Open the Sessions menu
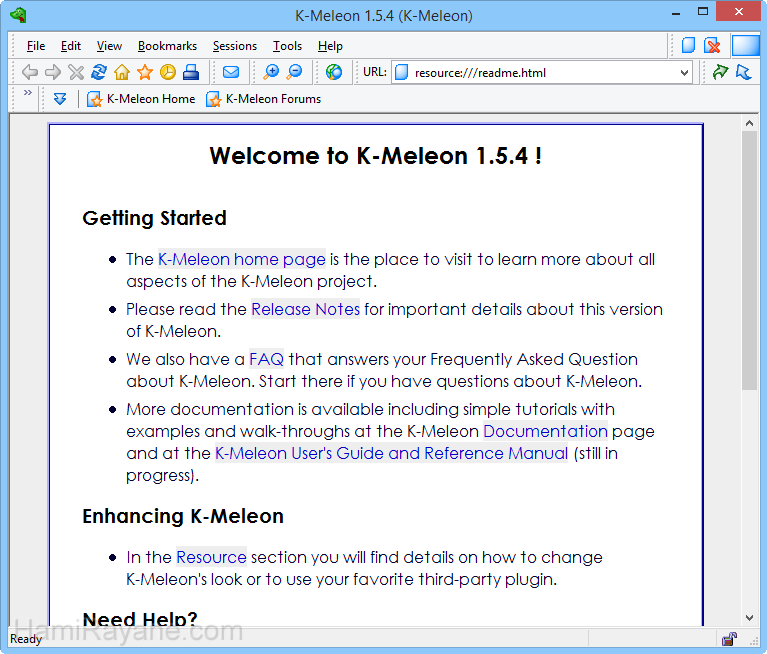Viewport: 767px width, 654px height. tap(235, 46)
